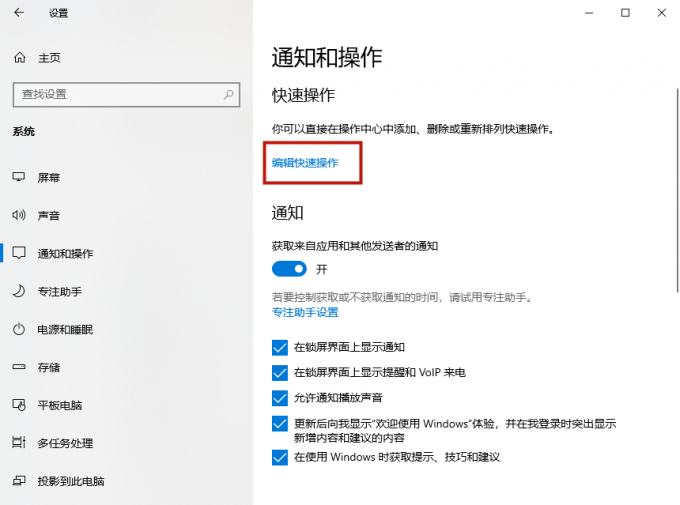Uncheck 更新后向我显示欢迎使用 Windows 体验
Viewport: 680px width, 505px height.
click(x=280, y=423)
